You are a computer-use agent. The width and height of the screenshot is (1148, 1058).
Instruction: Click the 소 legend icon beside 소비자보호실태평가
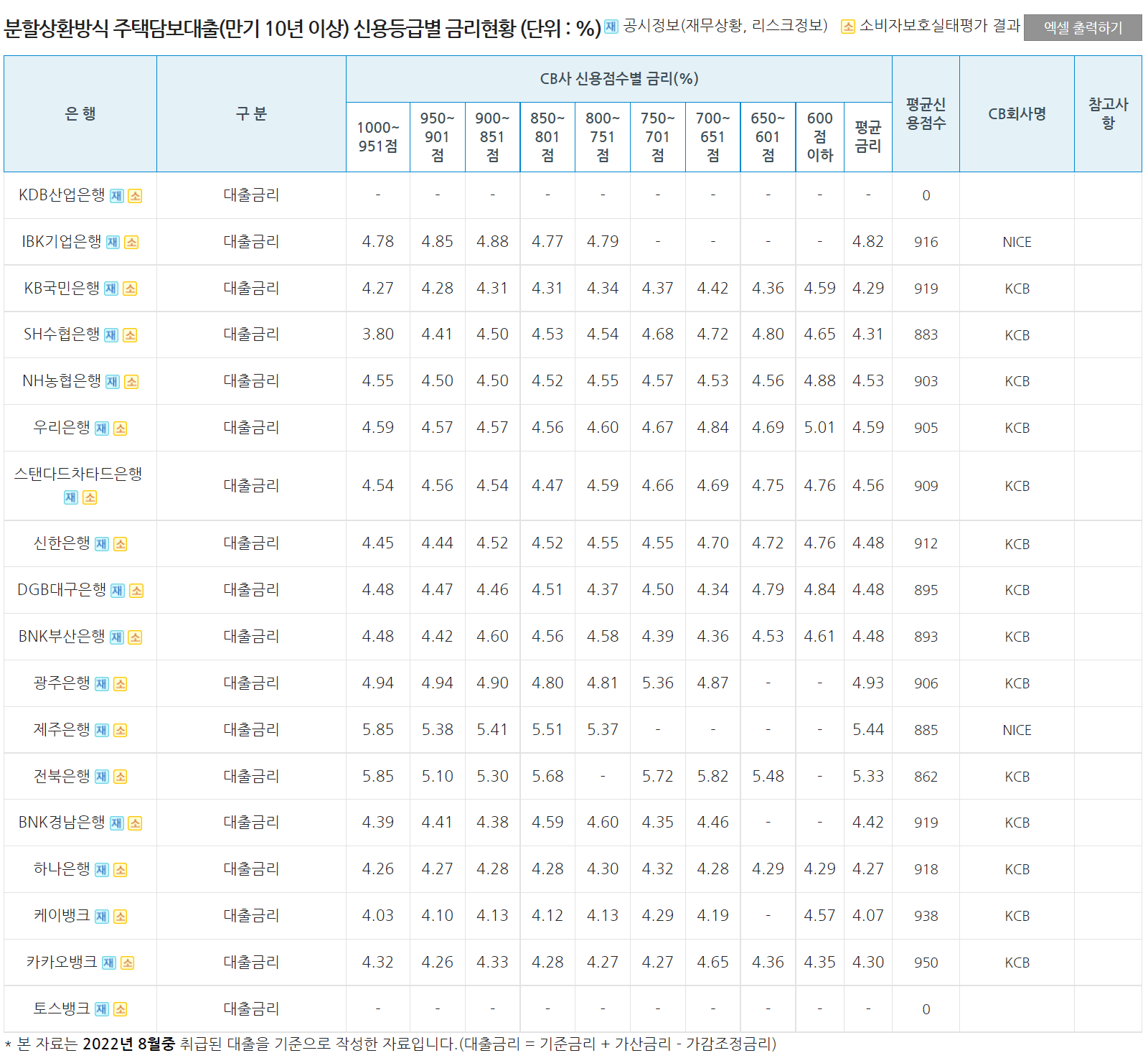tap(848, 27)
